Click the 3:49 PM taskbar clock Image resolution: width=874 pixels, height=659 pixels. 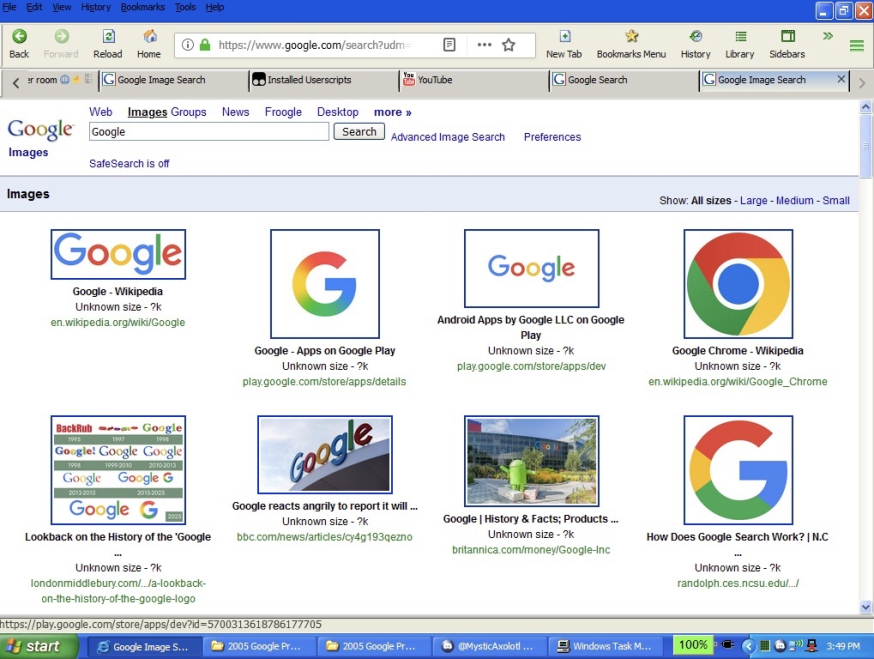[843, 646]
